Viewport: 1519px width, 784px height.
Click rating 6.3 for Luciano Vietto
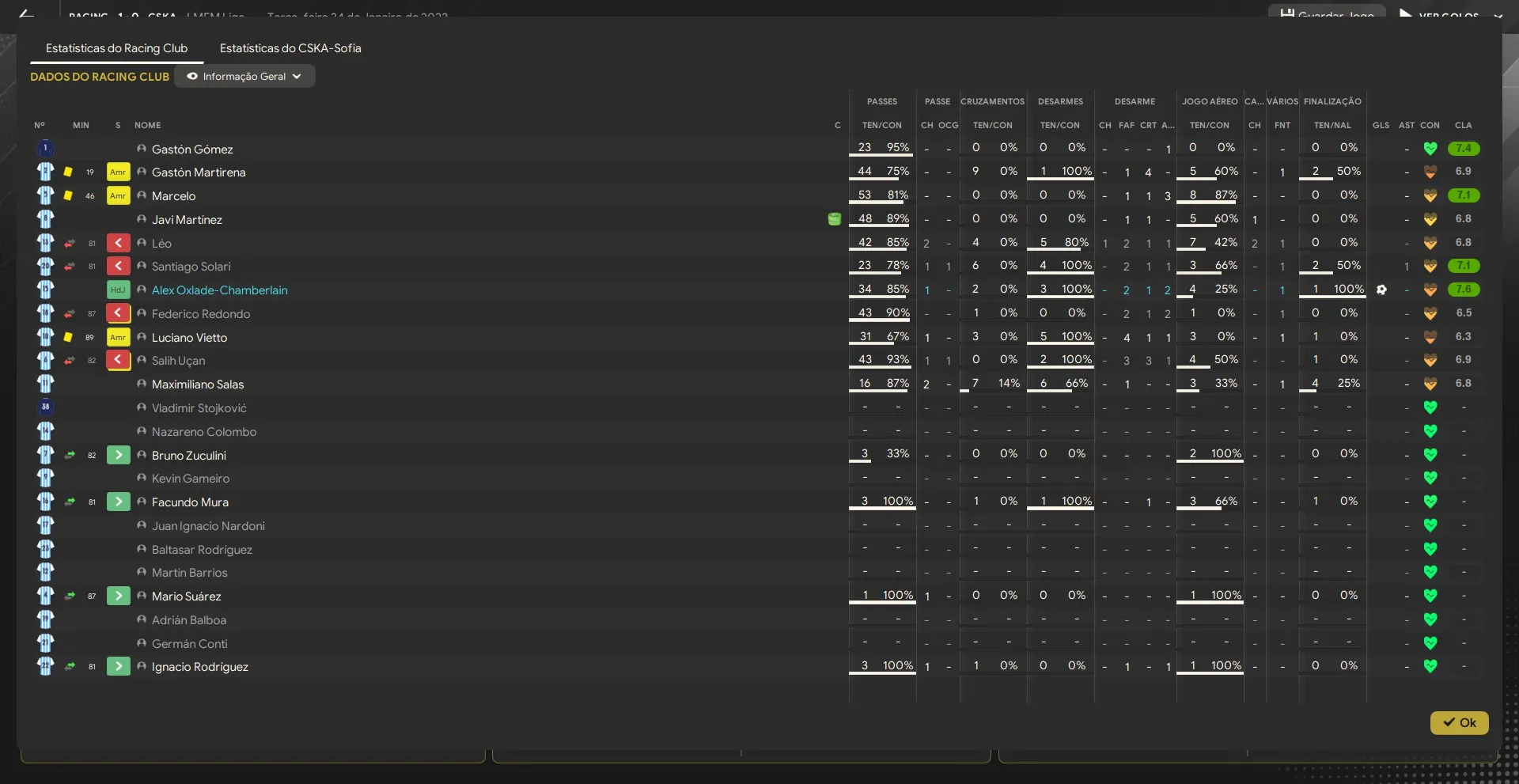pyautogui.click(x=1463, y=336)
